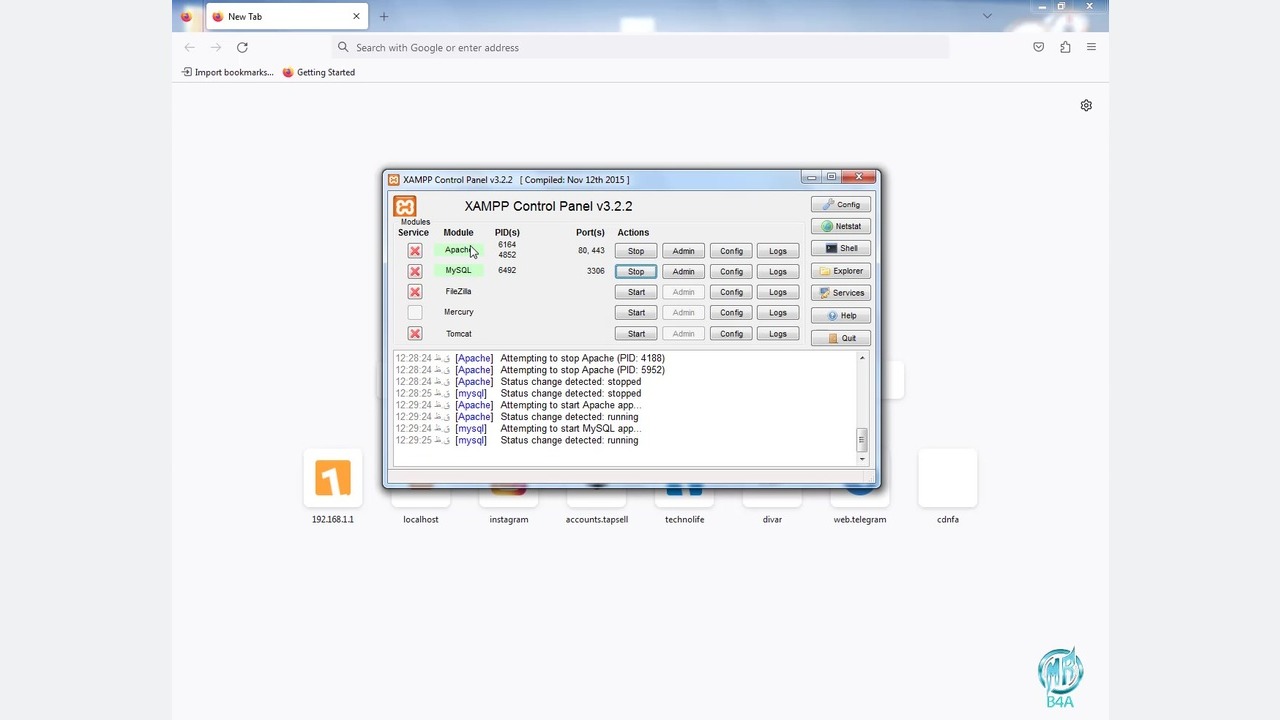Open MySQL Admin page
The height and width of the screenshot is (720, 1280).
click(x=683, y=271)
